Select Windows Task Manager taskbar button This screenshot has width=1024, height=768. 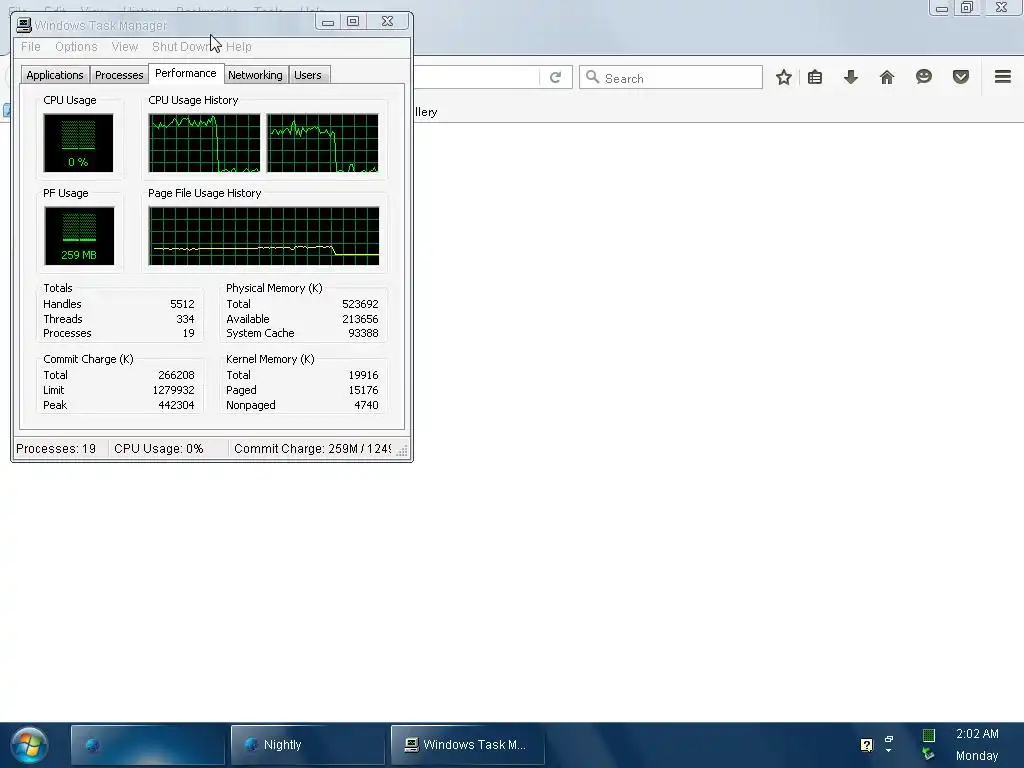pos(468,744)
